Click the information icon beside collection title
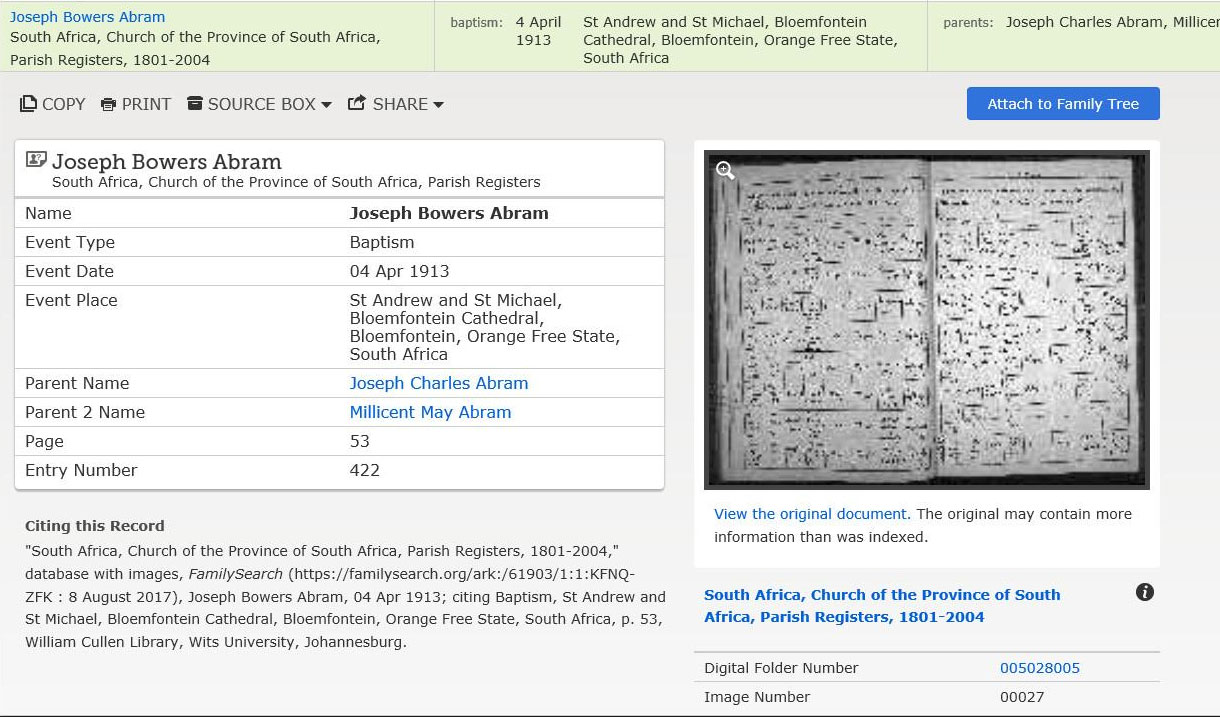 [x=1145, y=592]
